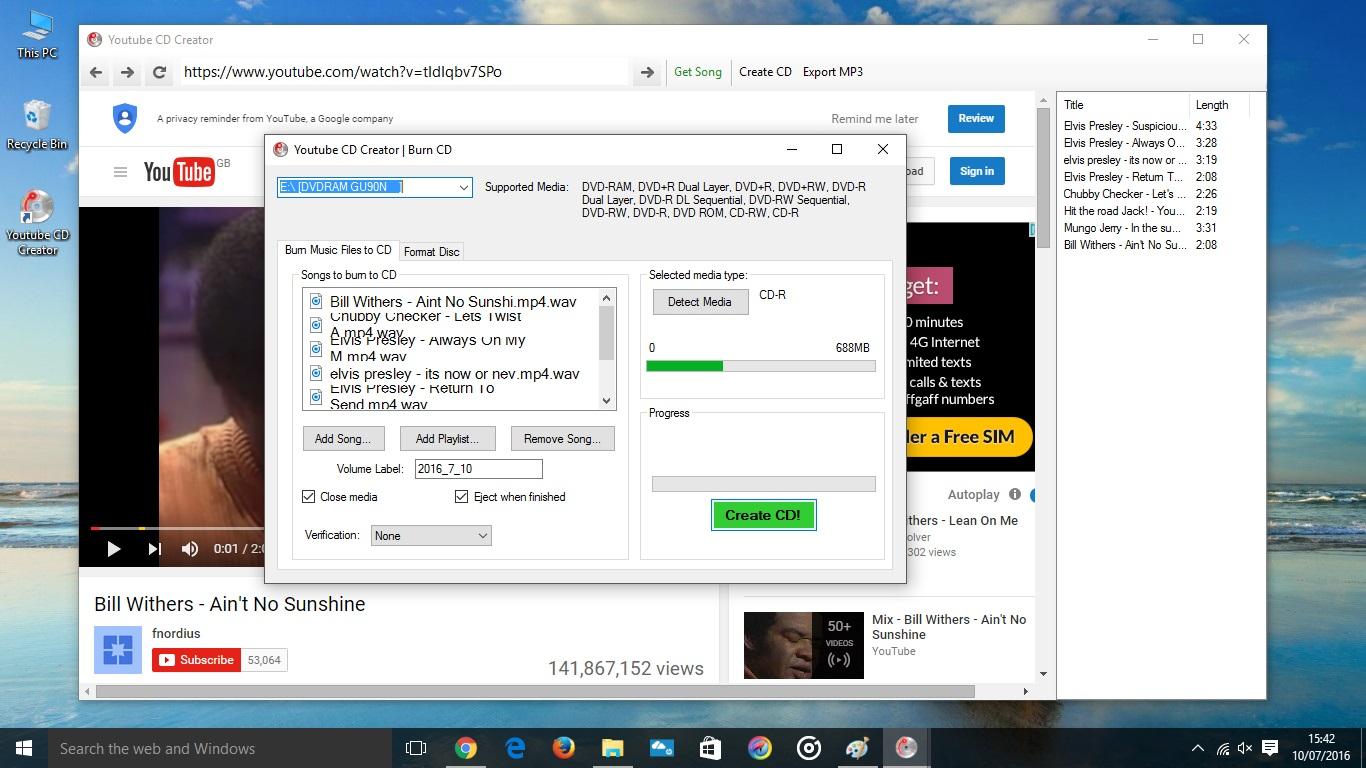This screenshot has width=1366, height=768.
Task: Click the songs list vertical scrollbar
Action: coord(606,348)
